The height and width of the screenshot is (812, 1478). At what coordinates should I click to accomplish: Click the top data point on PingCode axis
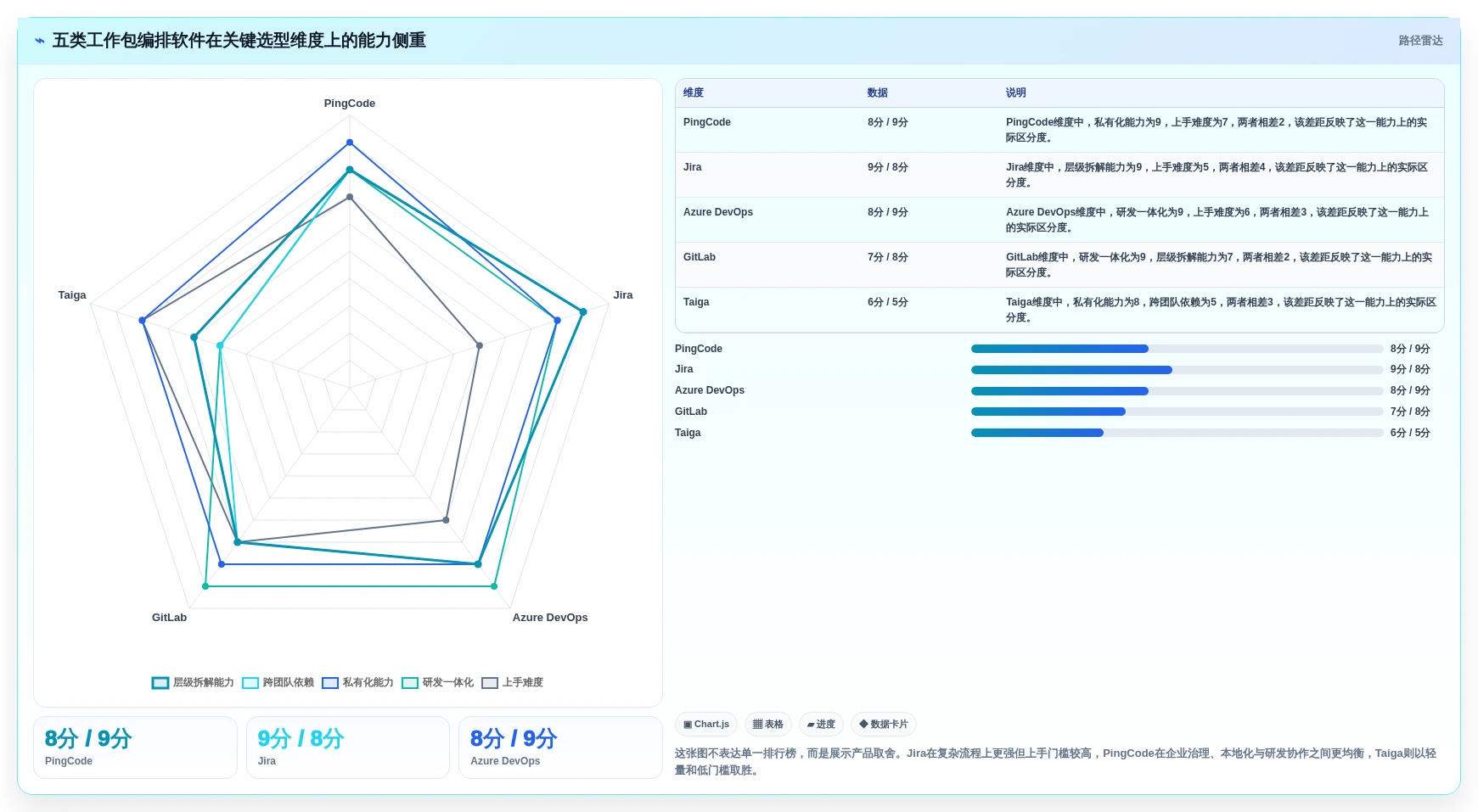pyautogui.click(x=350, y=143)
